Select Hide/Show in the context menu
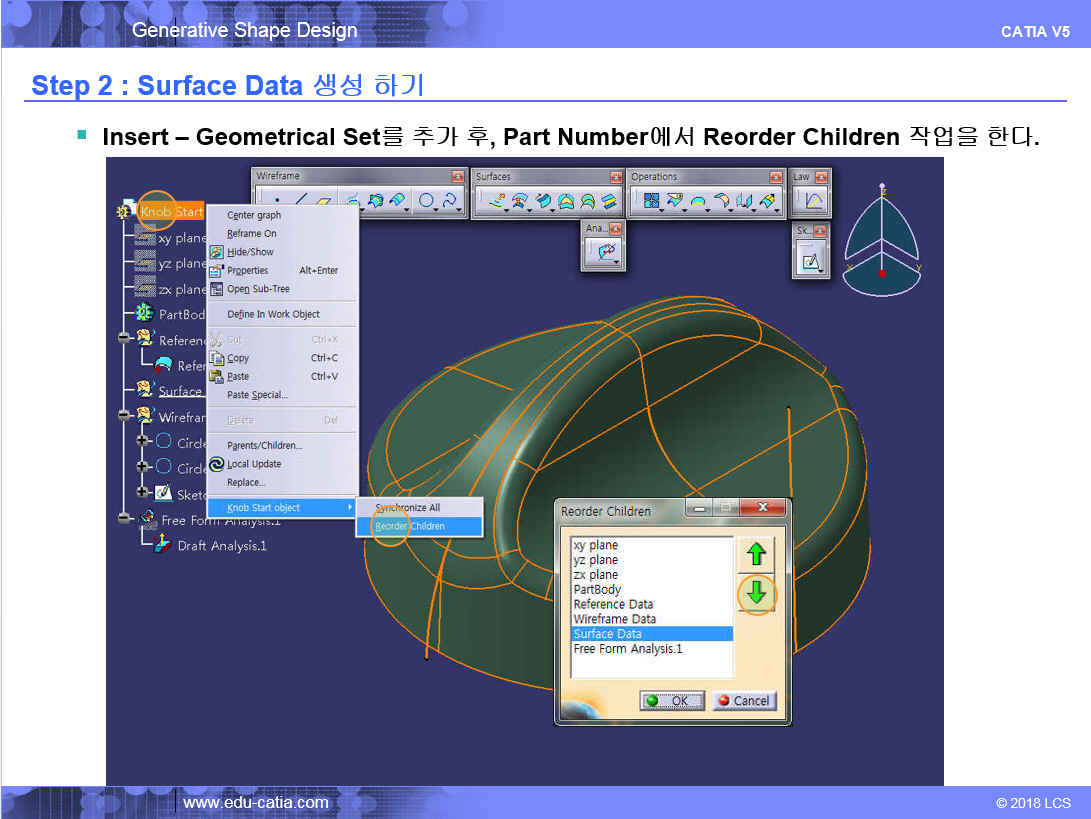 tap(250, 252)
